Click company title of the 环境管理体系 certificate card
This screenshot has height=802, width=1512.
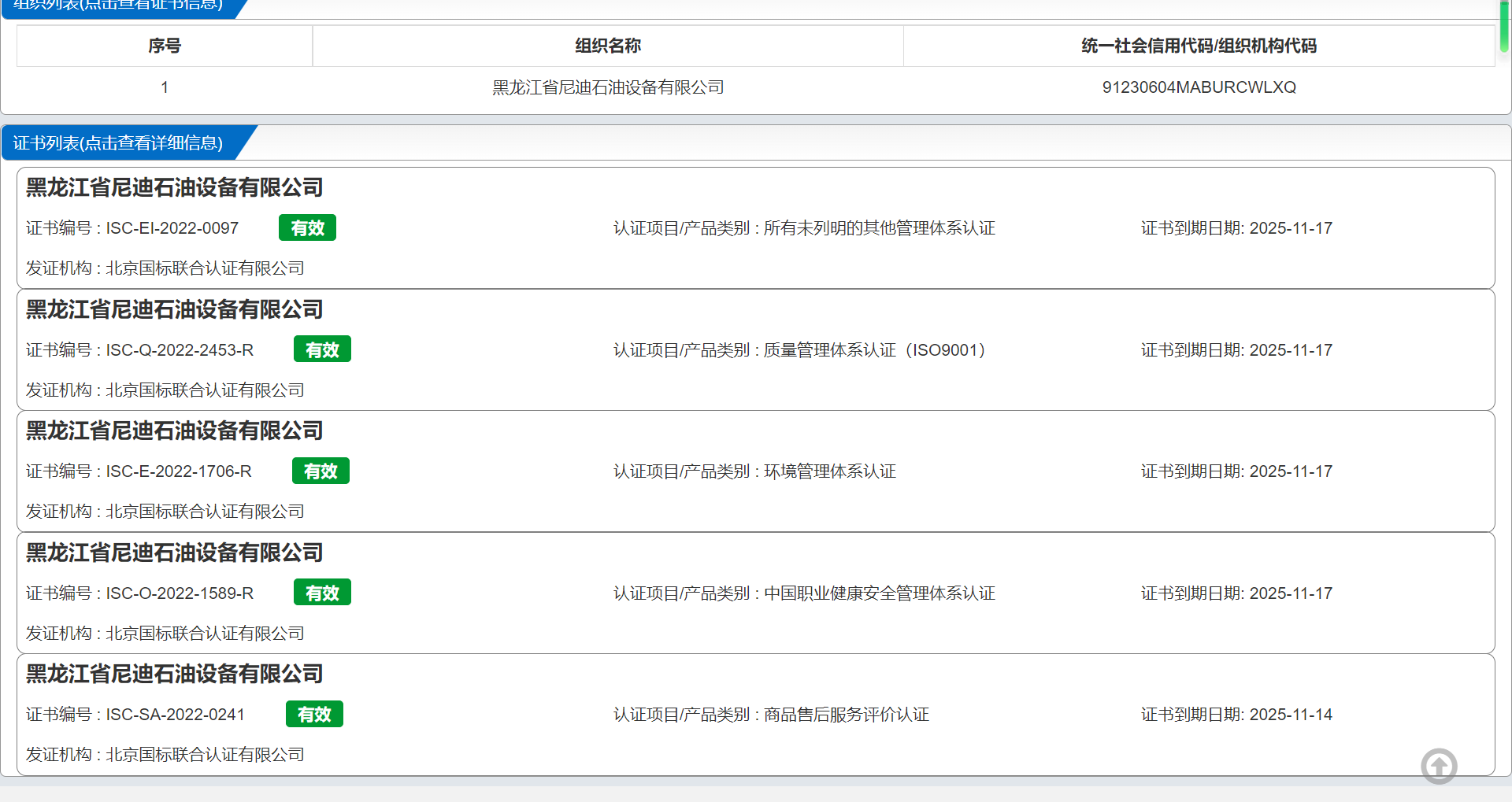click(175, 431)
